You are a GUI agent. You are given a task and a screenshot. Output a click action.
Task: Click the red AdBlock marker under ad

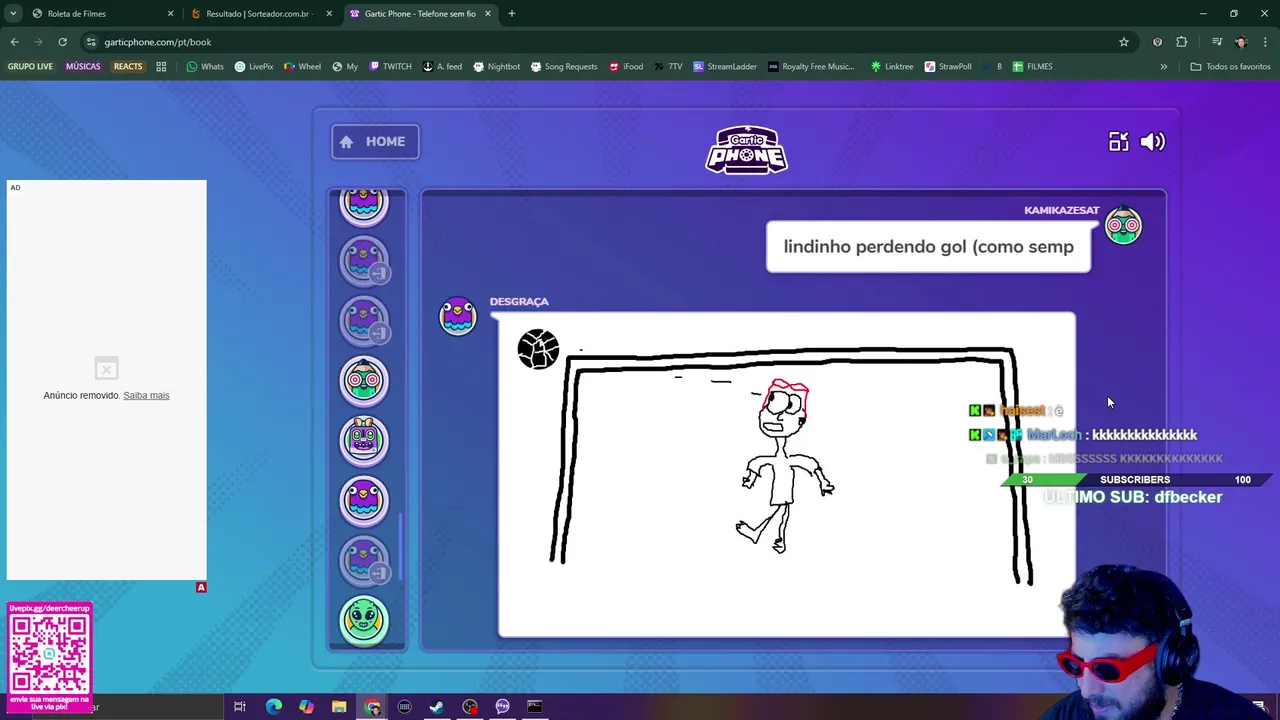(x=201, y=587)
